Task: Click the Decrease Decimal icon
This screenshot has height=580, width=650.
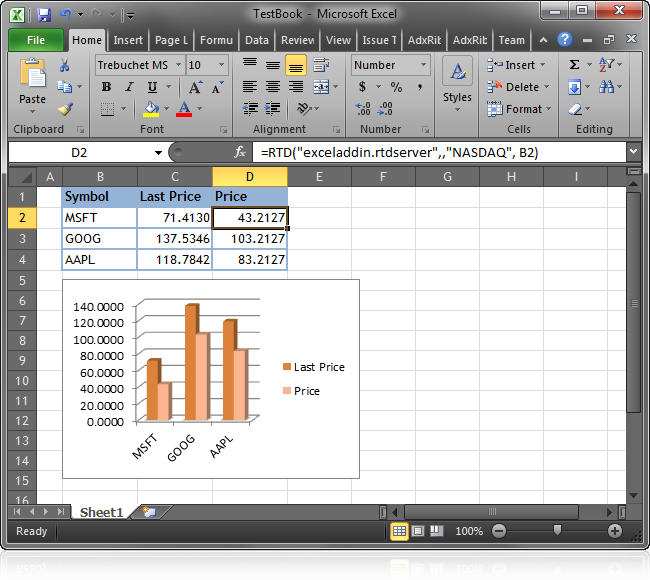Action: point(385,109)
